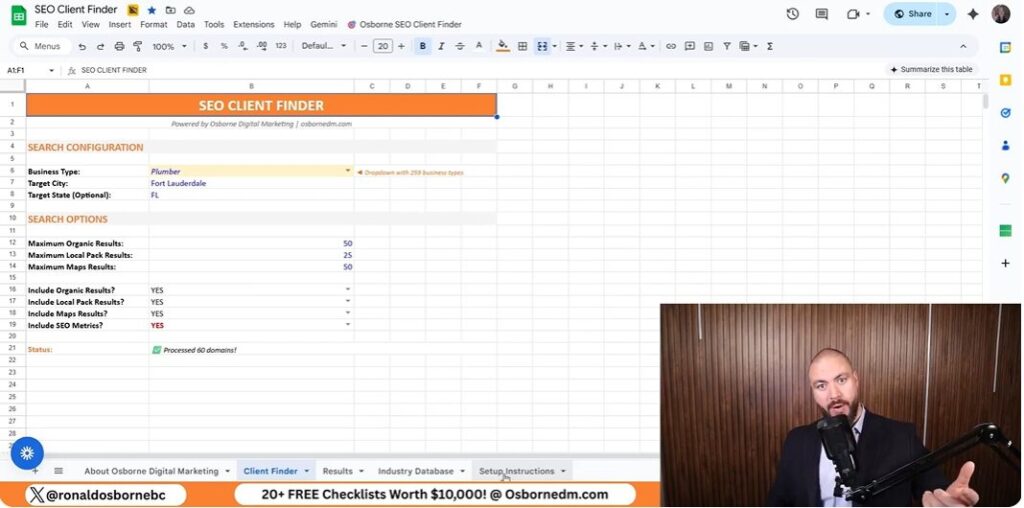Image resolution: width=1024 pixels, height=508 pixels.
Task: Create a filter icon
Action: pyautogui.click(x=727, y=46)
